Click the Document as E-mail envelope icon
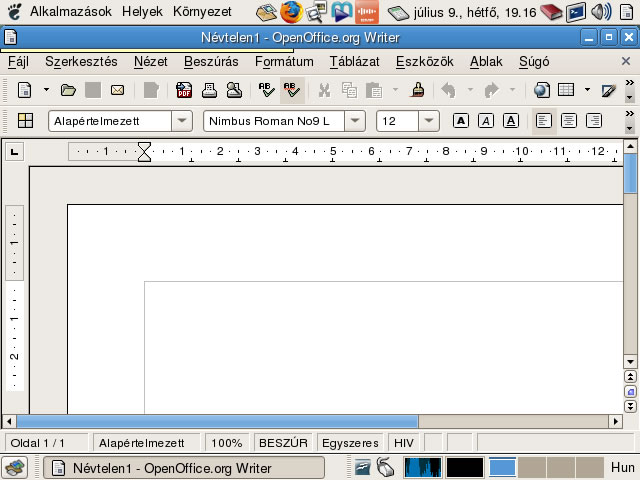Image resolution: width=640 pixels, height=480 pixels. point(118,90)
